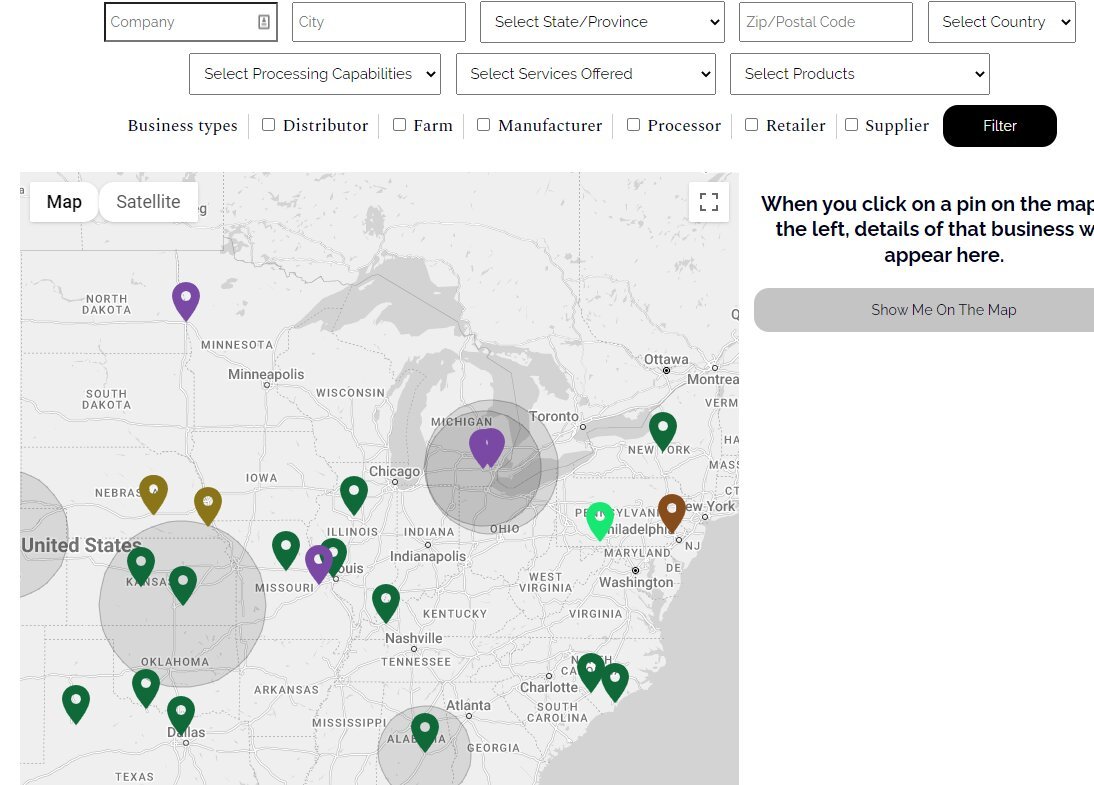This screenshot has height=785, width=1094.
Task: Expand the Select Processing Capabilities dropdown
Action: click(315, 74)
